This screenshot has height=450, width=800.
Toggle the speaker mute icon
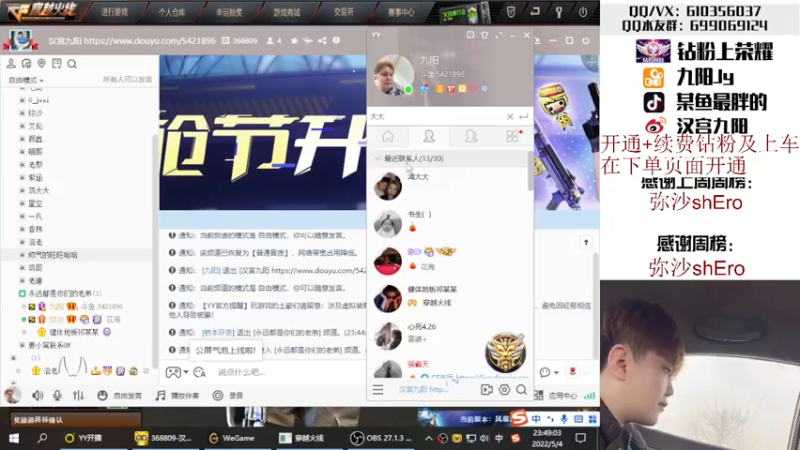(37, 395)
